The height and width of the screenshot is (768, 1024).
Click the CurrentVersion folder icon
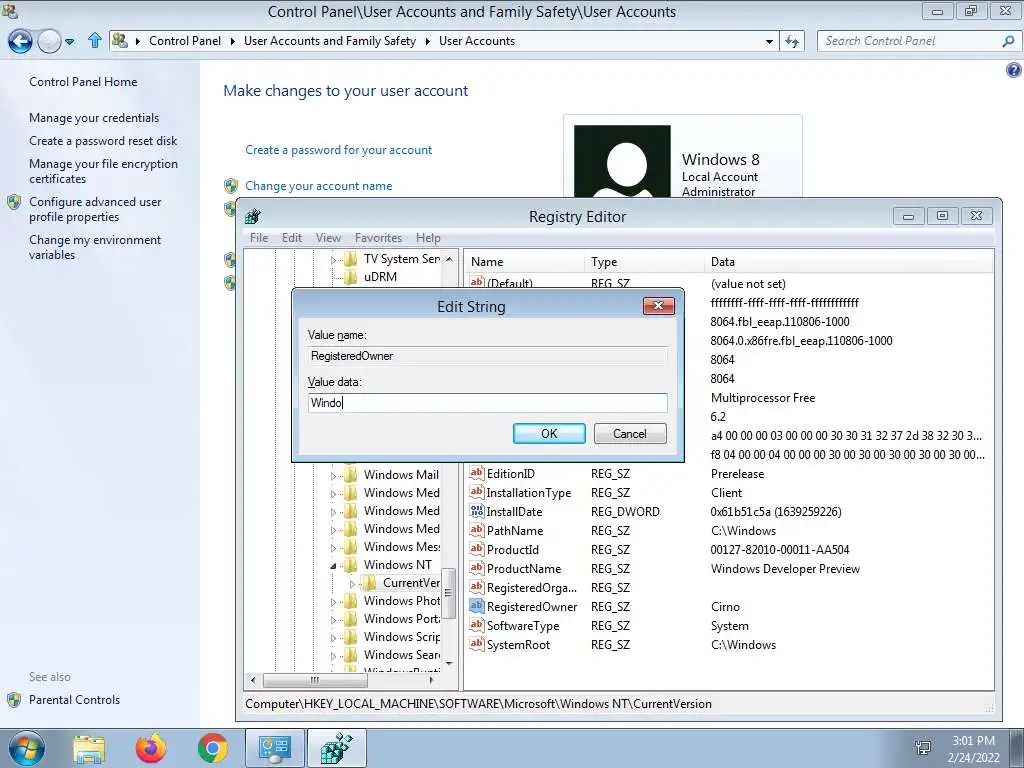click(x=370, y=583)
